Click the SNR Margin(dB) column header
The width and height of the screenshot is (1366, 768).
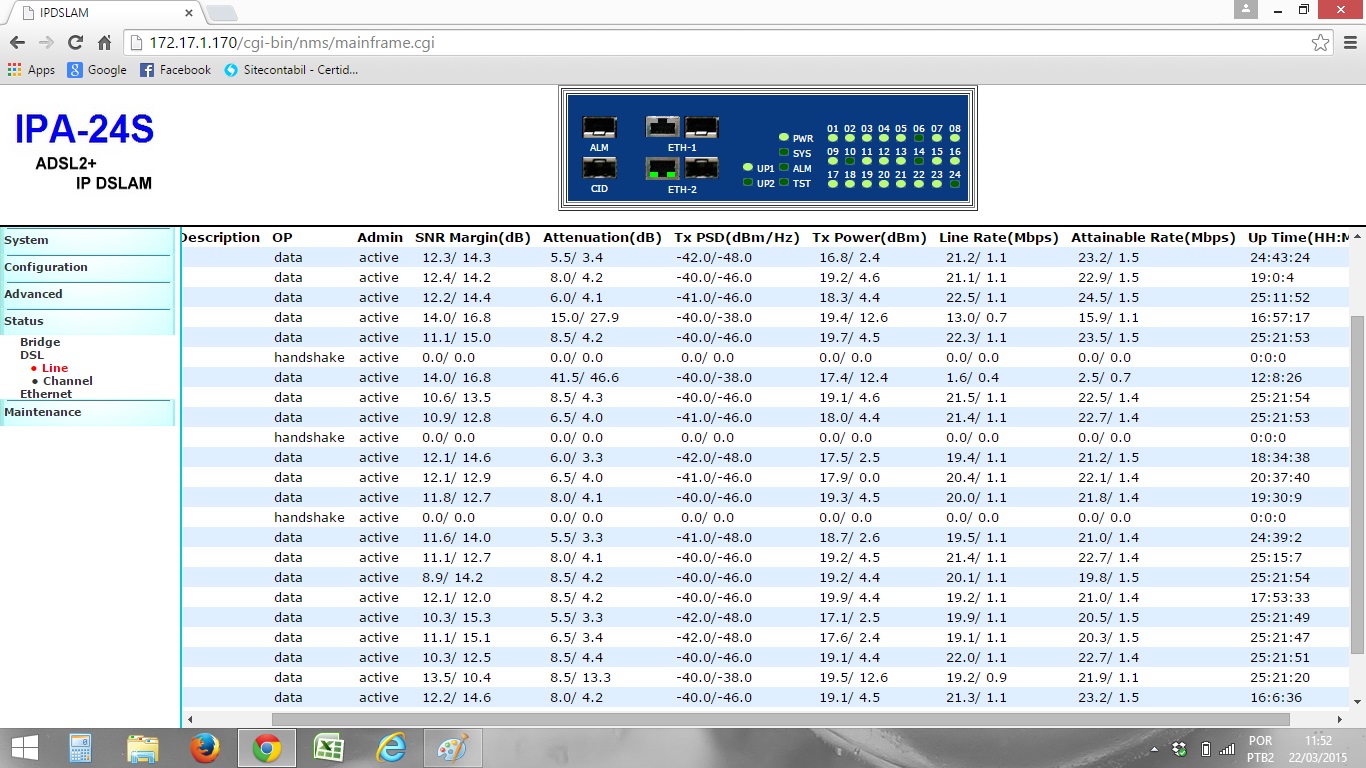point(472,238)
